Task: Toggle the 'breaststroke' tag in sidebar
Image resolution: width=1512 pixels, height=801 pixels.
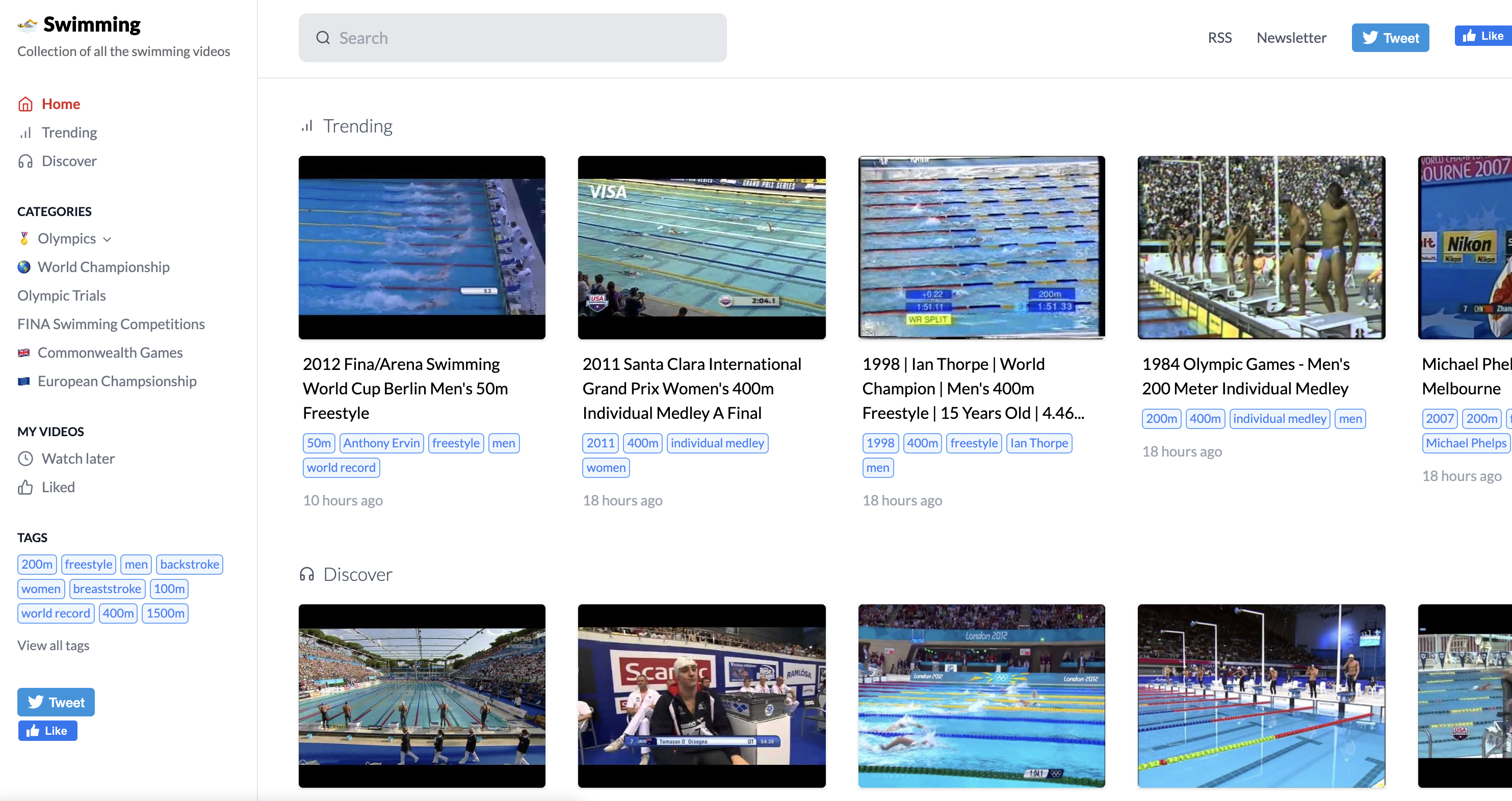Action: (x=108, y=589)
